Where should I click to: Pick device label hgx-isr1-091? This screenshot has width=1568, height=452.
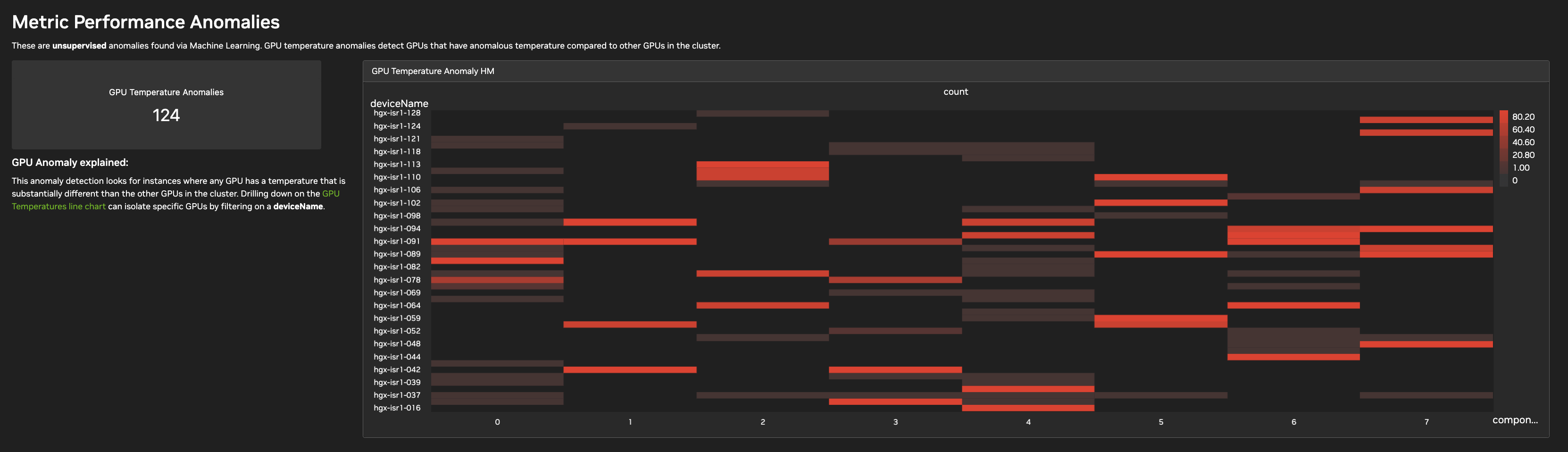click(397, 241)
